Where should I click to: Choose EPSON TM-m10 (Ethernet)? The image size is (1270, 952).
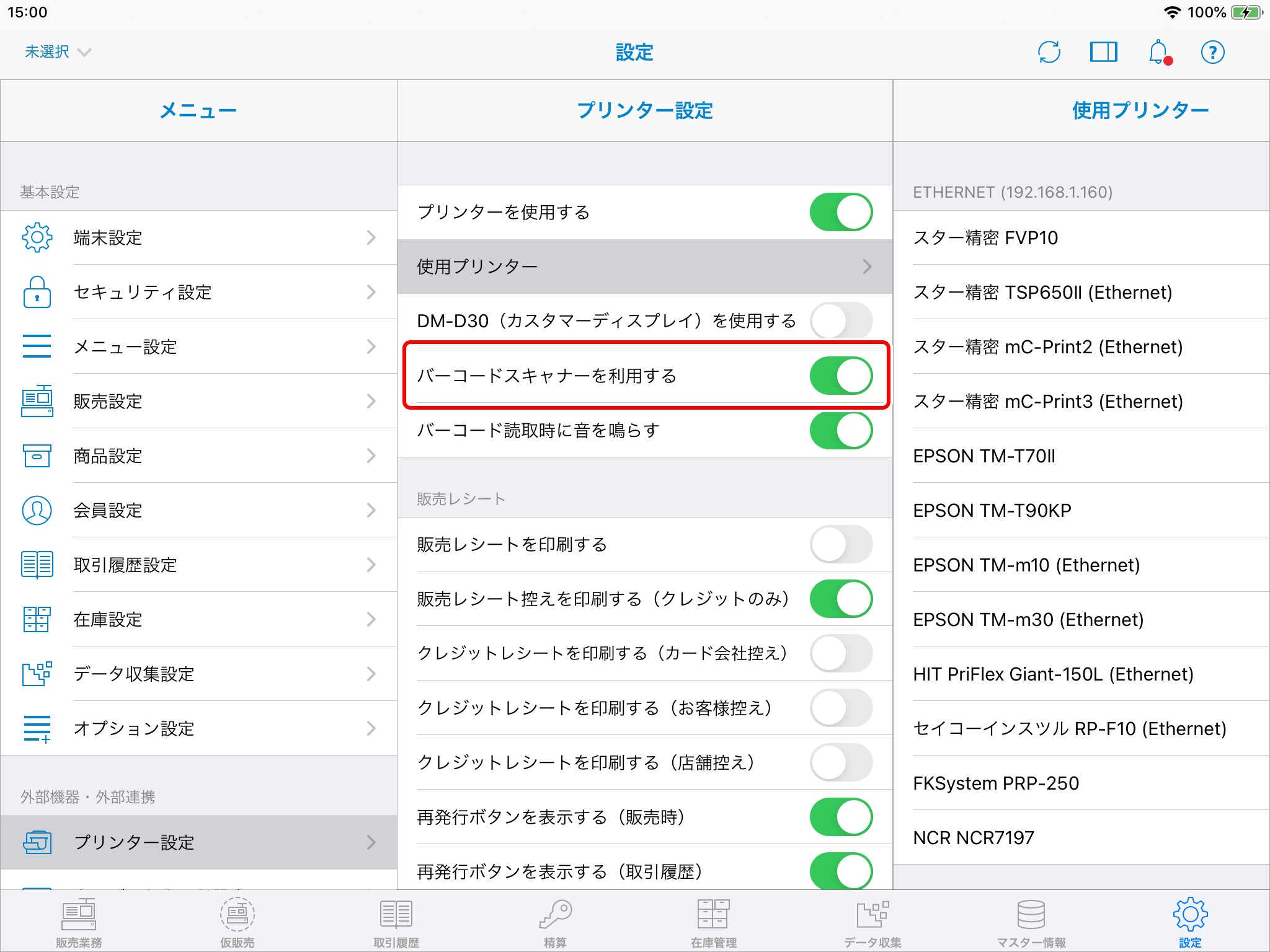click(1081, 565)
